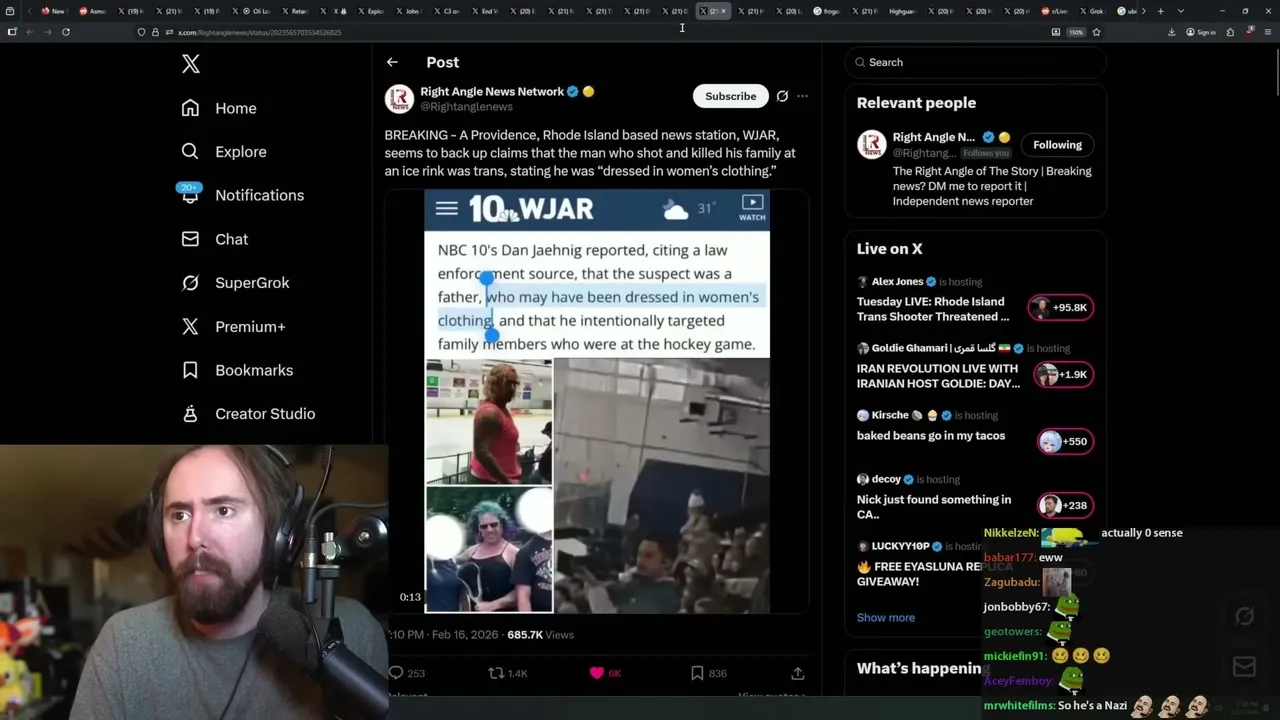
Task: Click browser Sign in button
Action: 1201,32
